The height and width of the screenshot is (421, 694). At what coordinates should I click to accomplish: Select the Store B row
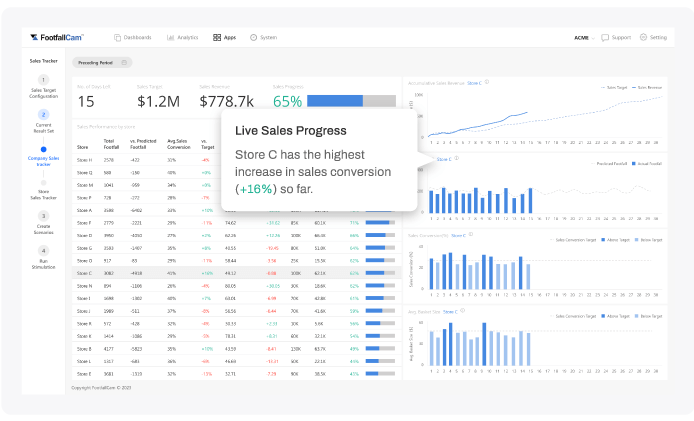[x=236, y=349]
